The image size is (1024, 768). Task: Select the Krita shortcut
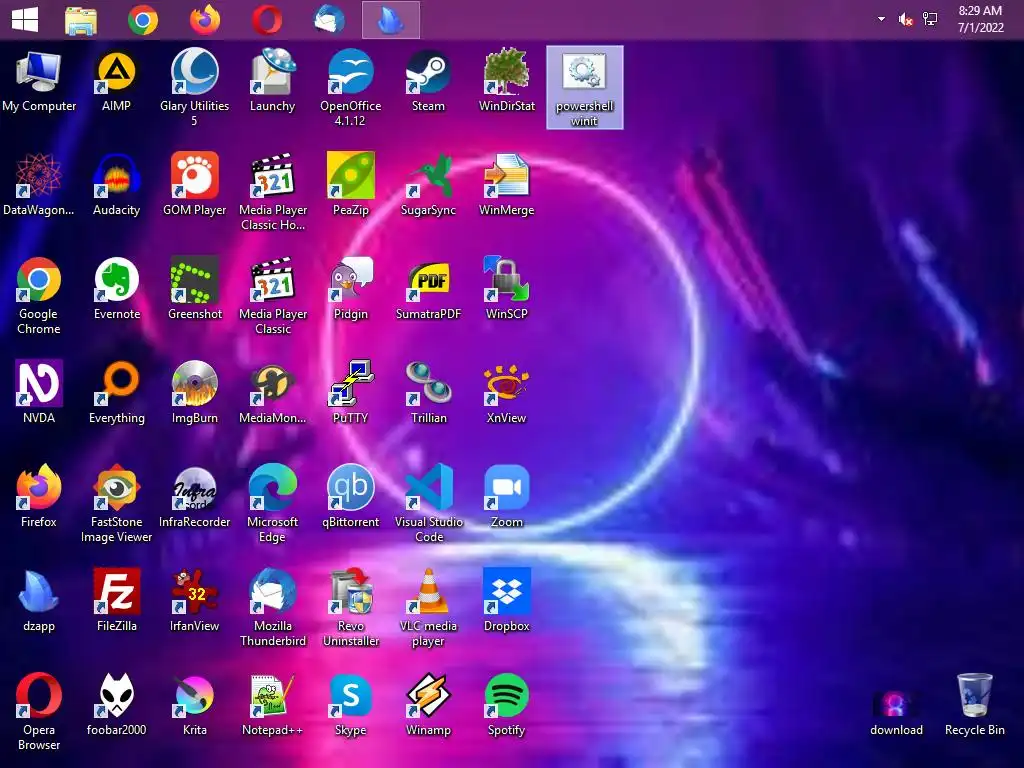tap(195, 704)
